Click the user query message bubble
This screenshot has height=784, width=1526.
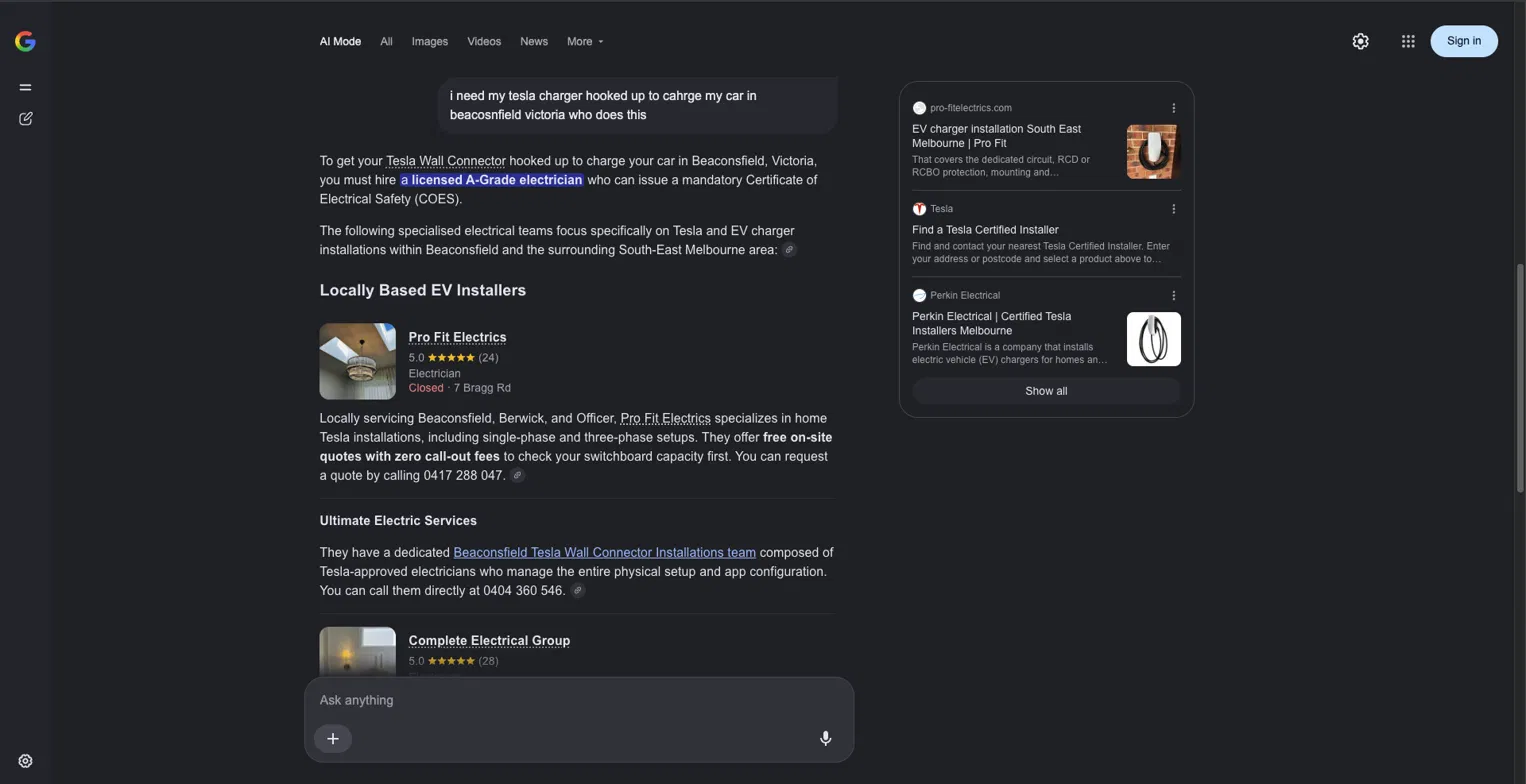637,105
